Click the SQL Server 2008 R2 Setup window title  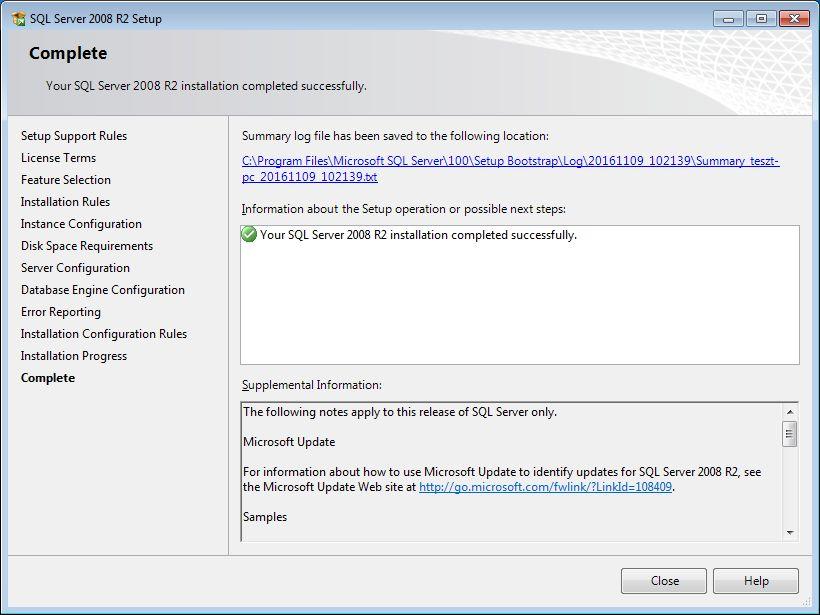[96, 19]
